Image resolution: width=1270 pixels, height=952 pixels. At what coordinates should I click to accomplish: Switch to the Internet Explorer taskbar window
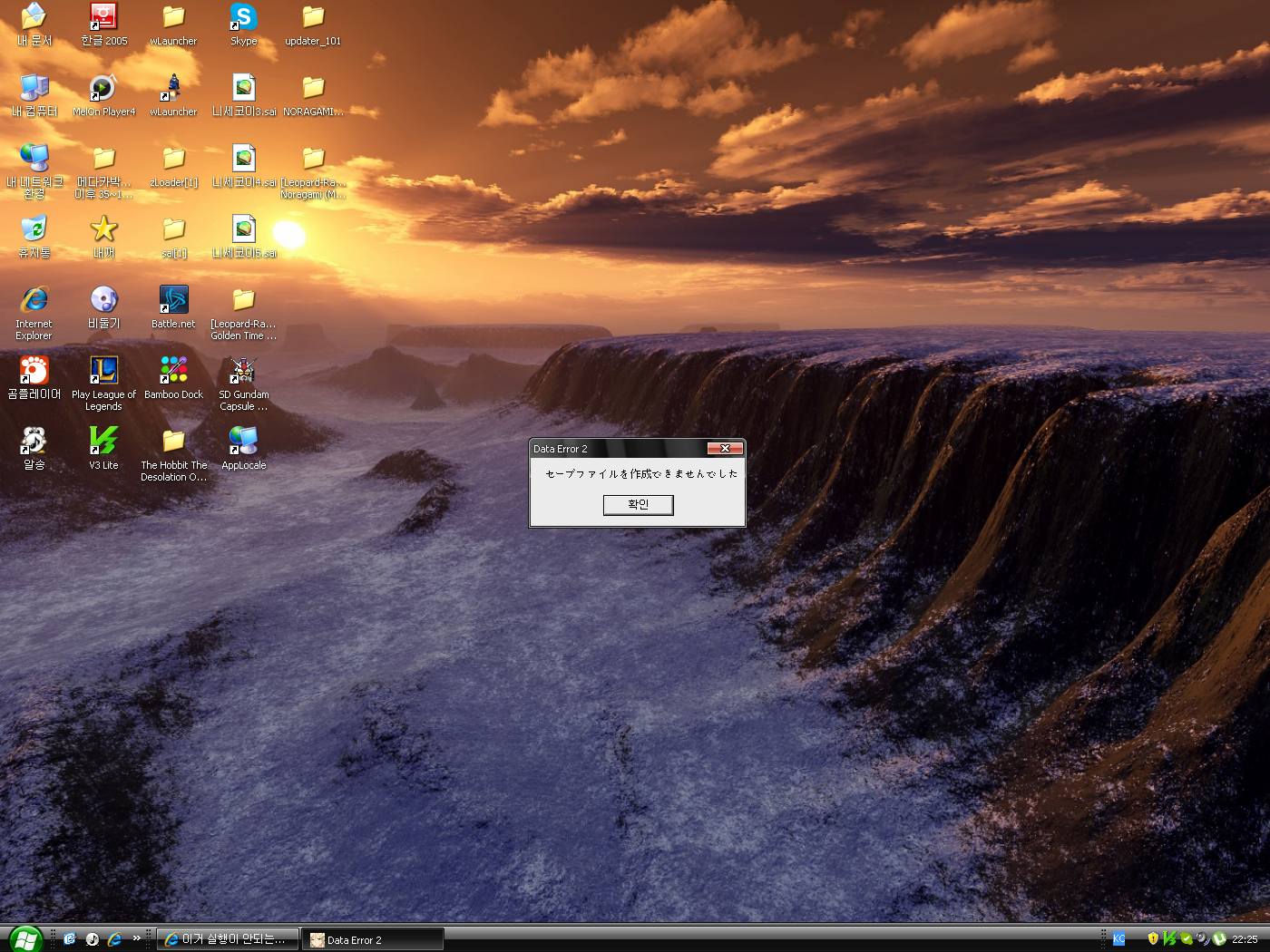228,939
